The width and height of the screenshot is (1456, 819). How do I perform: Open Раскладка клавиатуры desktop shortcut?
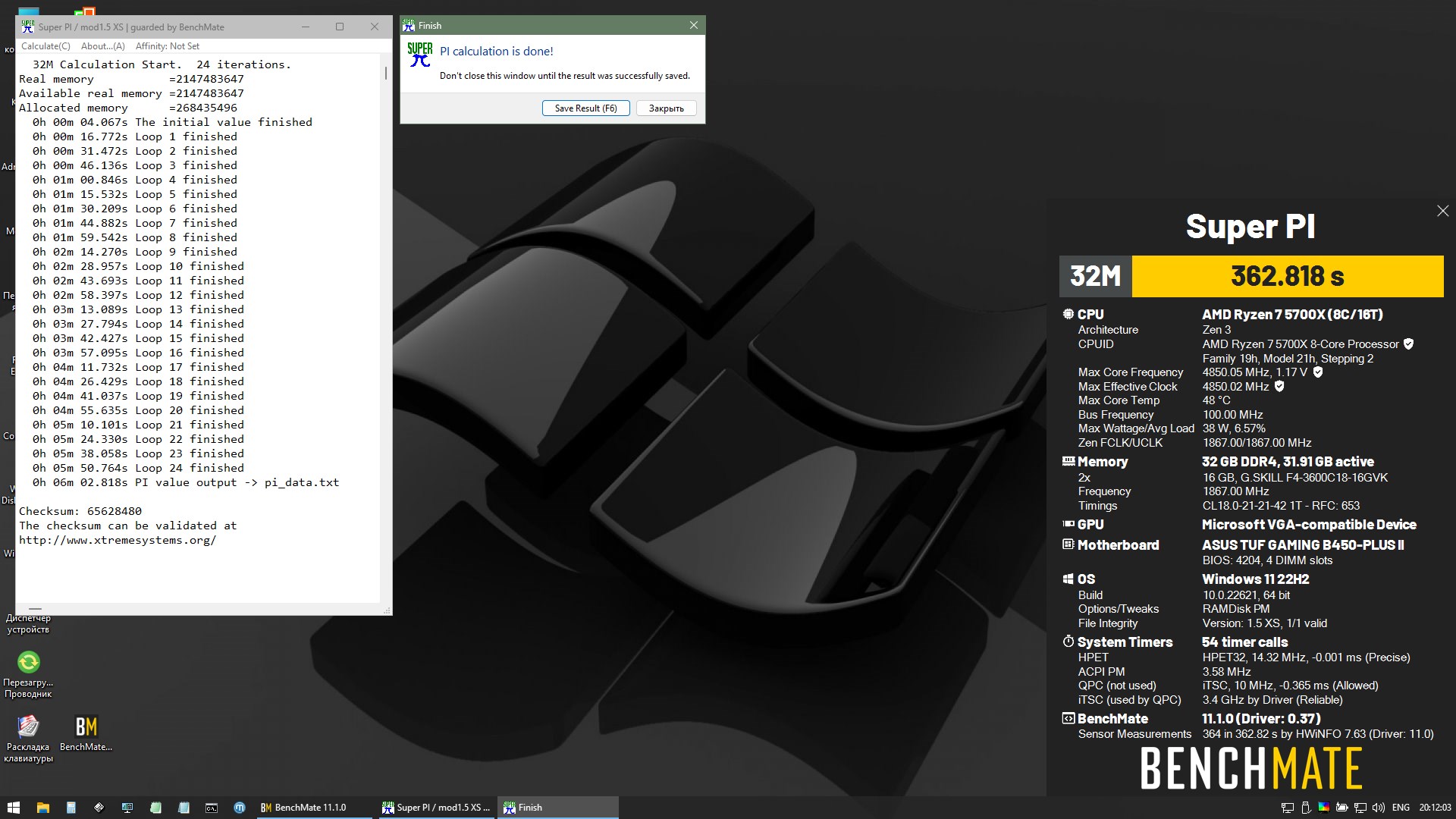tap(28, 739)
